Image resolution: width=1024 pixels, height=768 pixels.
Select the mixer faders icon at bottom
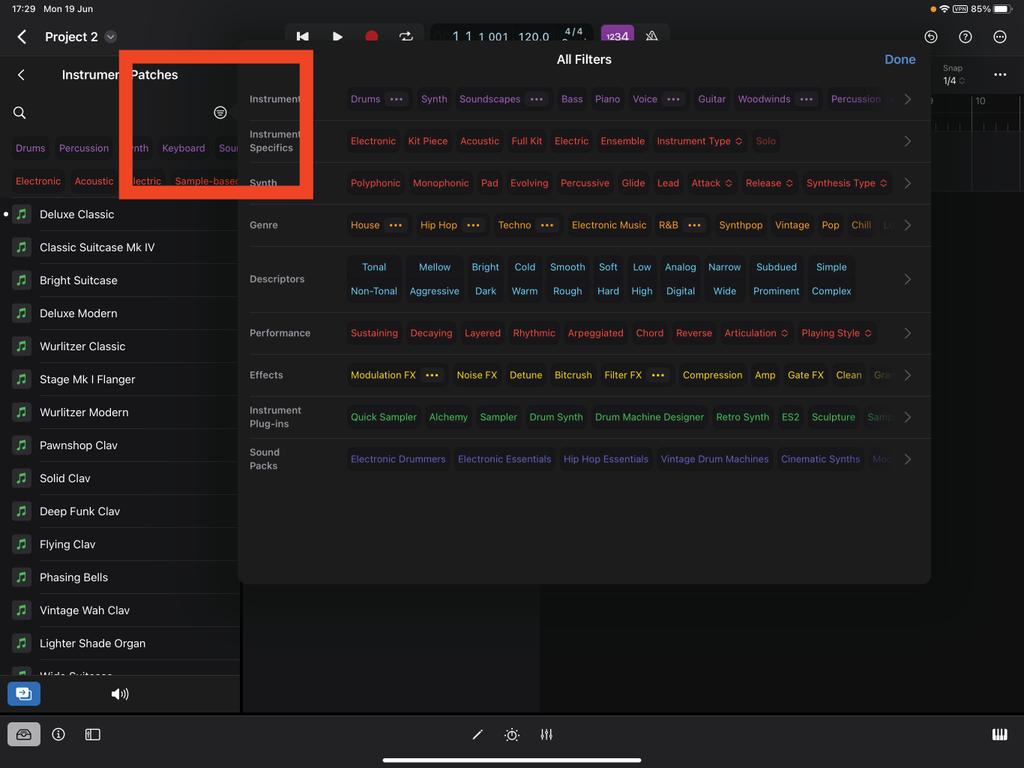tap(546, 734)
